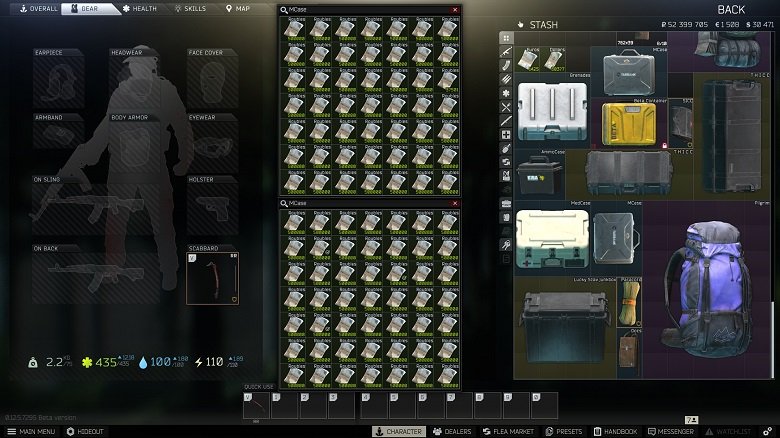Select the brown Docs case

coord(629,353)
